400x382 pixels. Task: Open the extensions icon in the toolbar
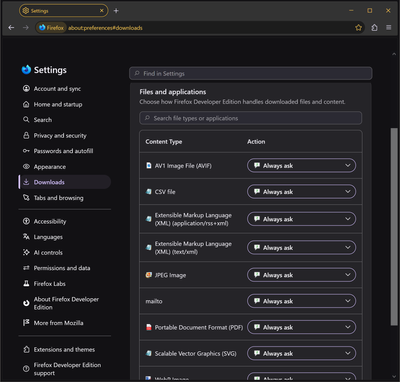(374, 28)
